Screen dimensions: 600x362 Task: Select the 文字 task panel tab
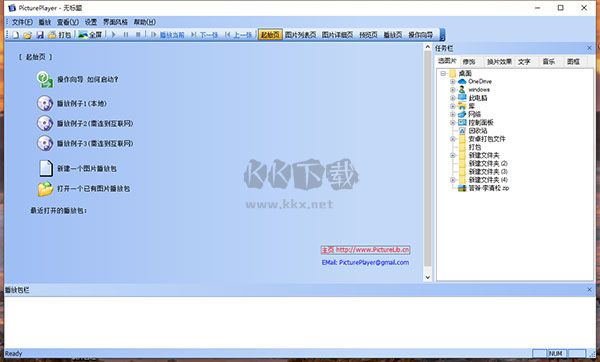coord(524,62)
